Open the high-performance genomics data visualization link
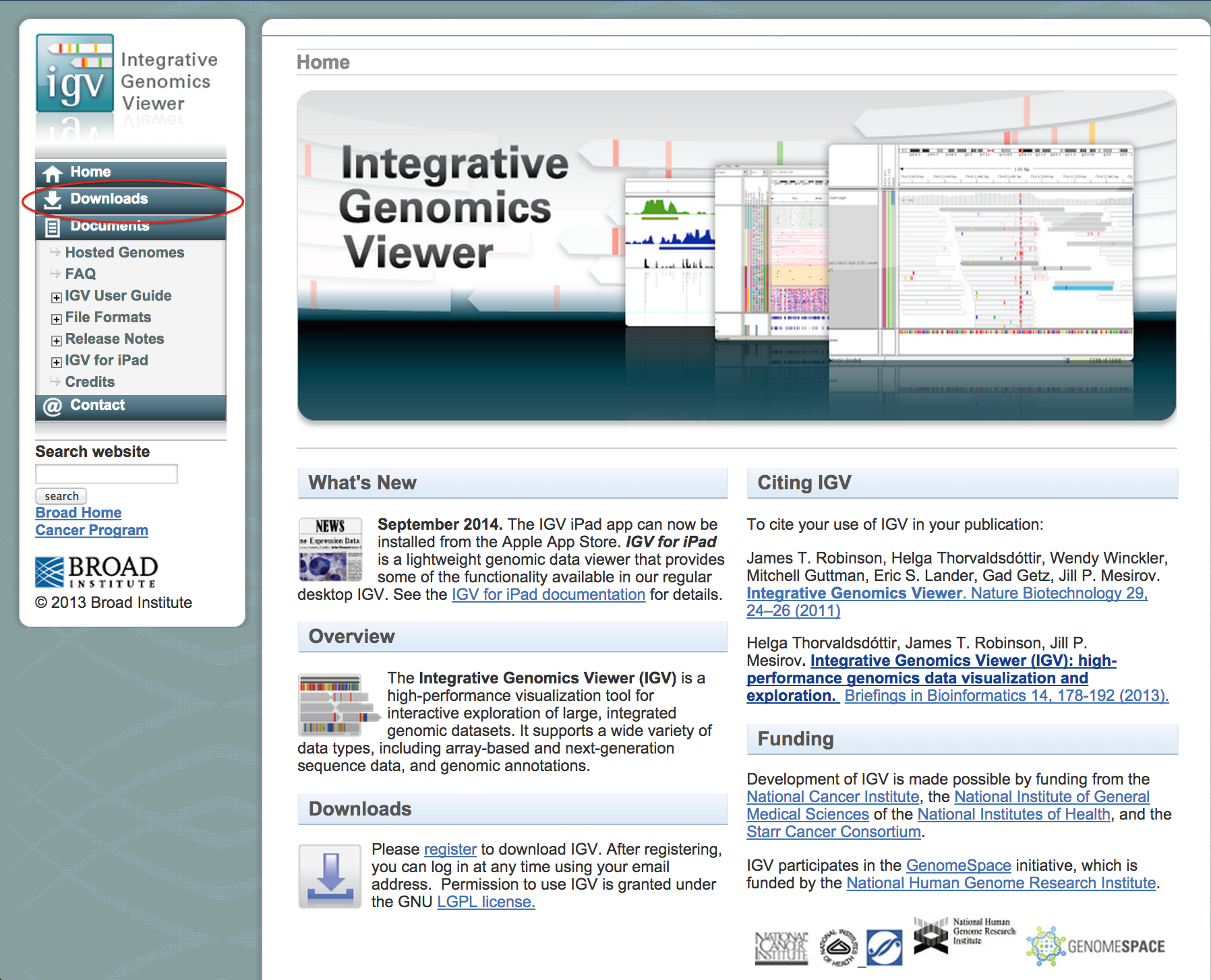Viewport: 1211px width, 980px height. [x=931, y=678]
